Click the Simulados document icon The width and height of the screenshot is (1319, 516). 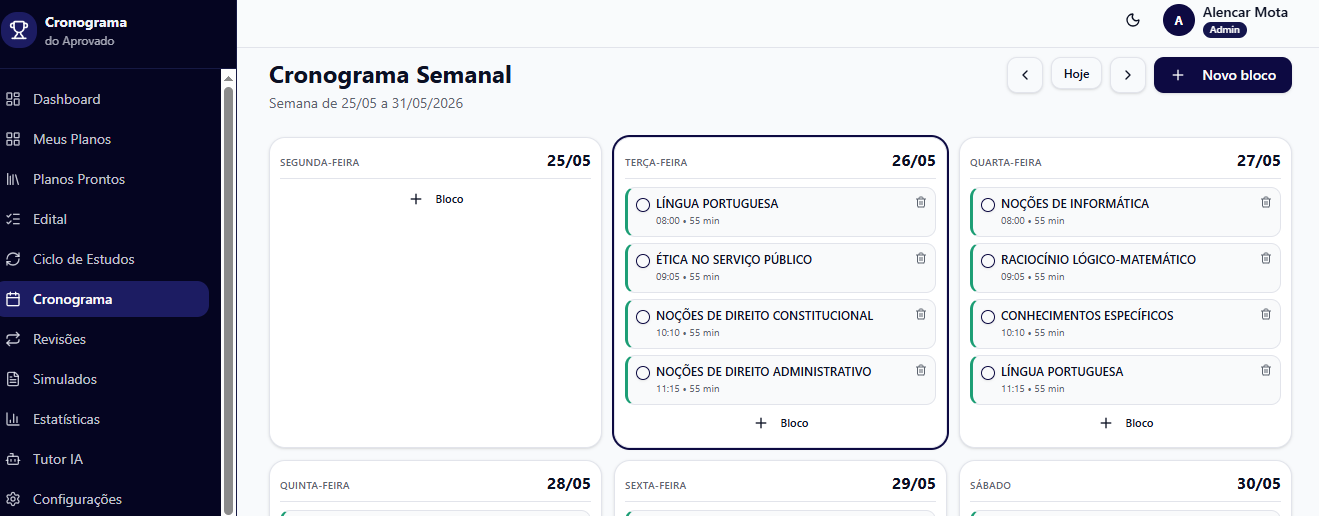click(x=13, y=379)
